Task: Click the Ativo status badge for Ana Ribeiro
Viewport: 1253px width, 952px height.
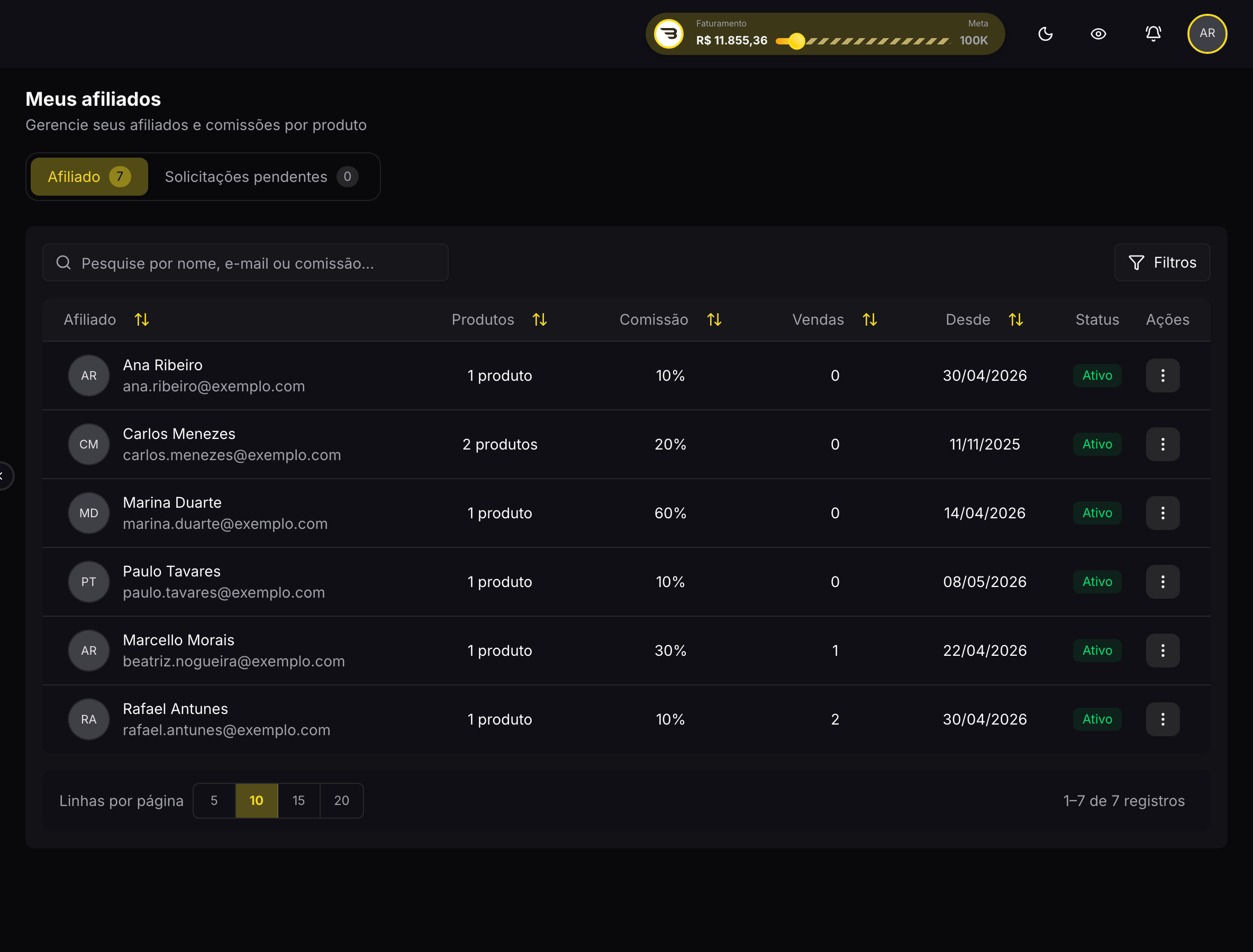Action: (x=1097, y=376)
